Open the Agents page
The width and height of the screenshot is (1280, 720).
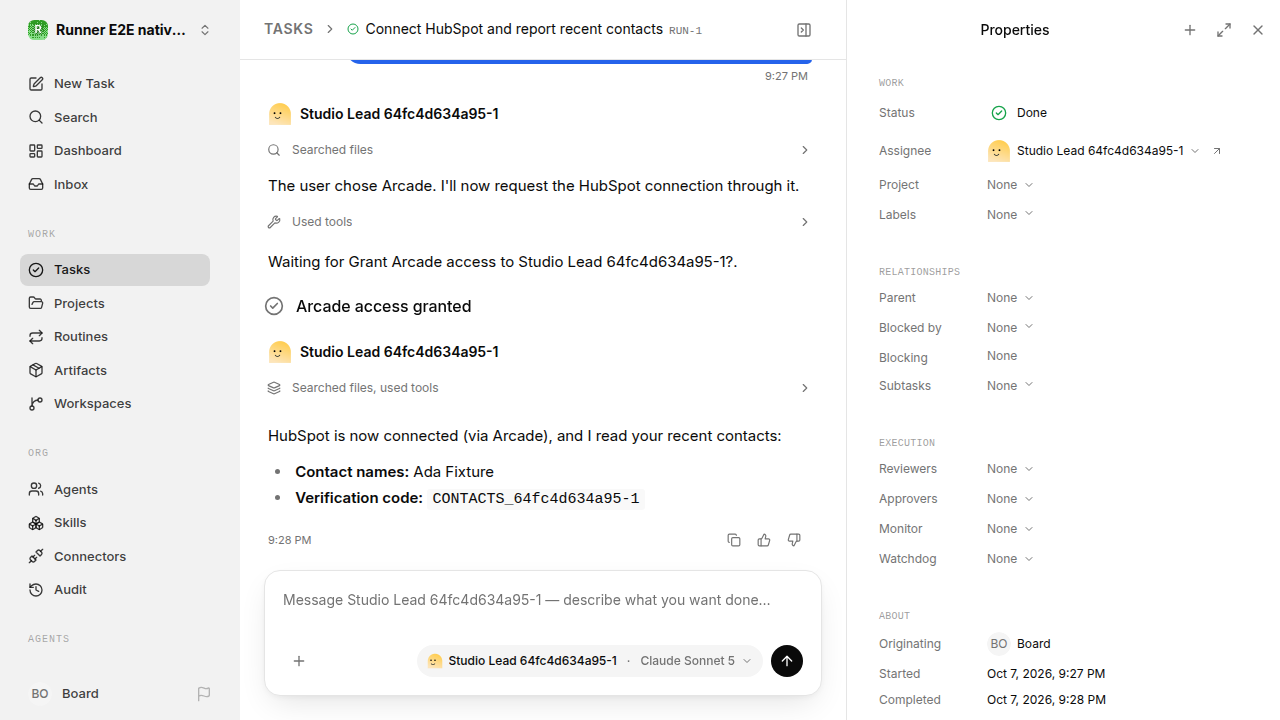pos(115,490)
